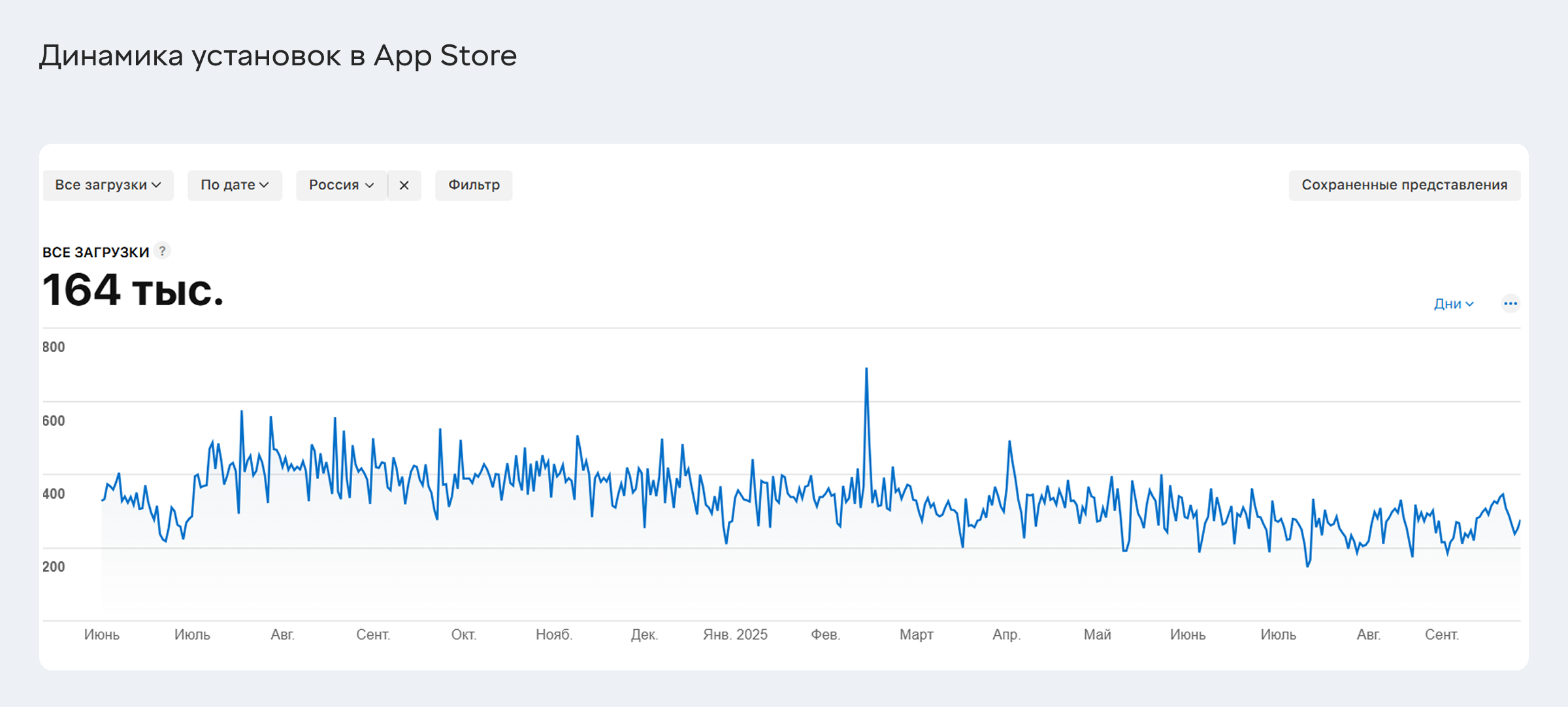1568x707 pixels.
Task: Open the three-dots more options menu
Action: click(1510, 304)
